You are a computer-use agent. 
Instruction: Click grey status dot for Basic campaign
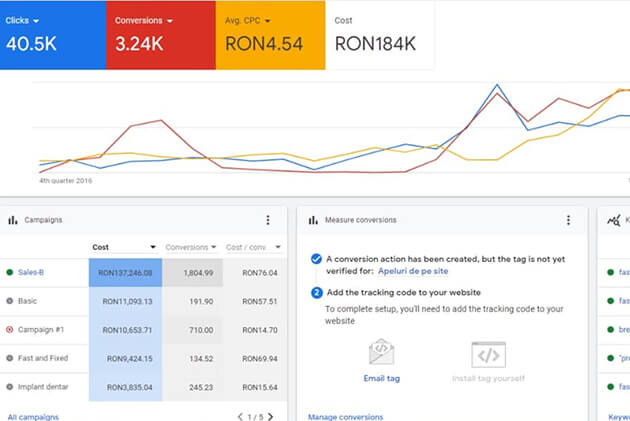point(9,300)
